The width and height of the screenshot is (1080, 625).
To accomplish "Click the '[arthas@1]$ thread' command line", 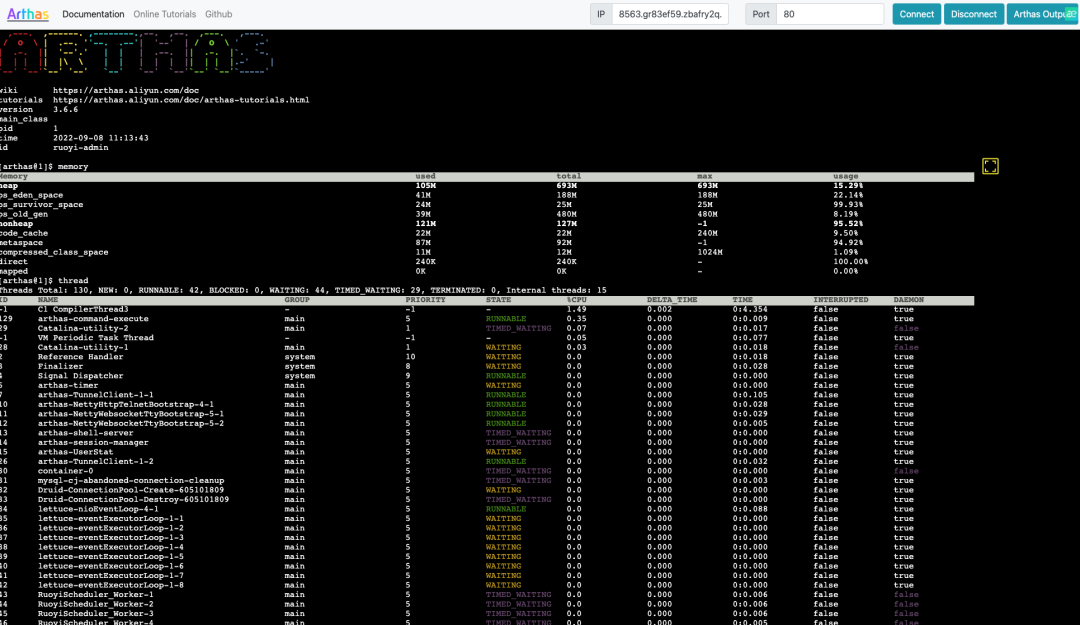I will pos(44,280).
